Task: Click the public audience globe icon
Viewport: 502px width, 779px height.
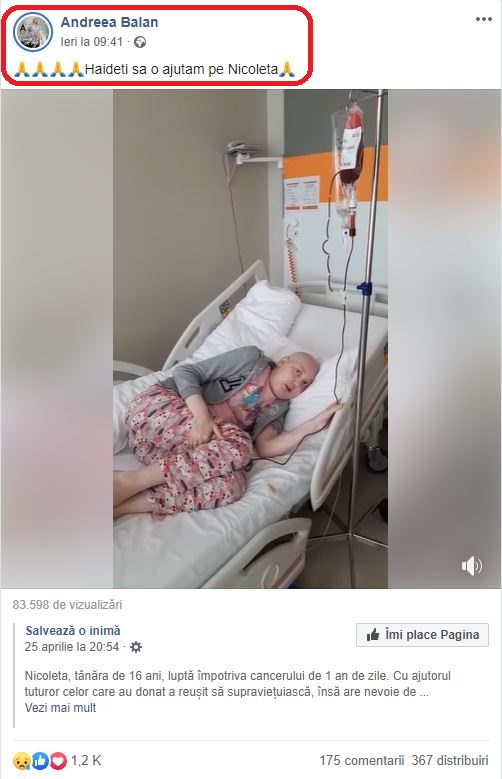Action: pos(140,42)
